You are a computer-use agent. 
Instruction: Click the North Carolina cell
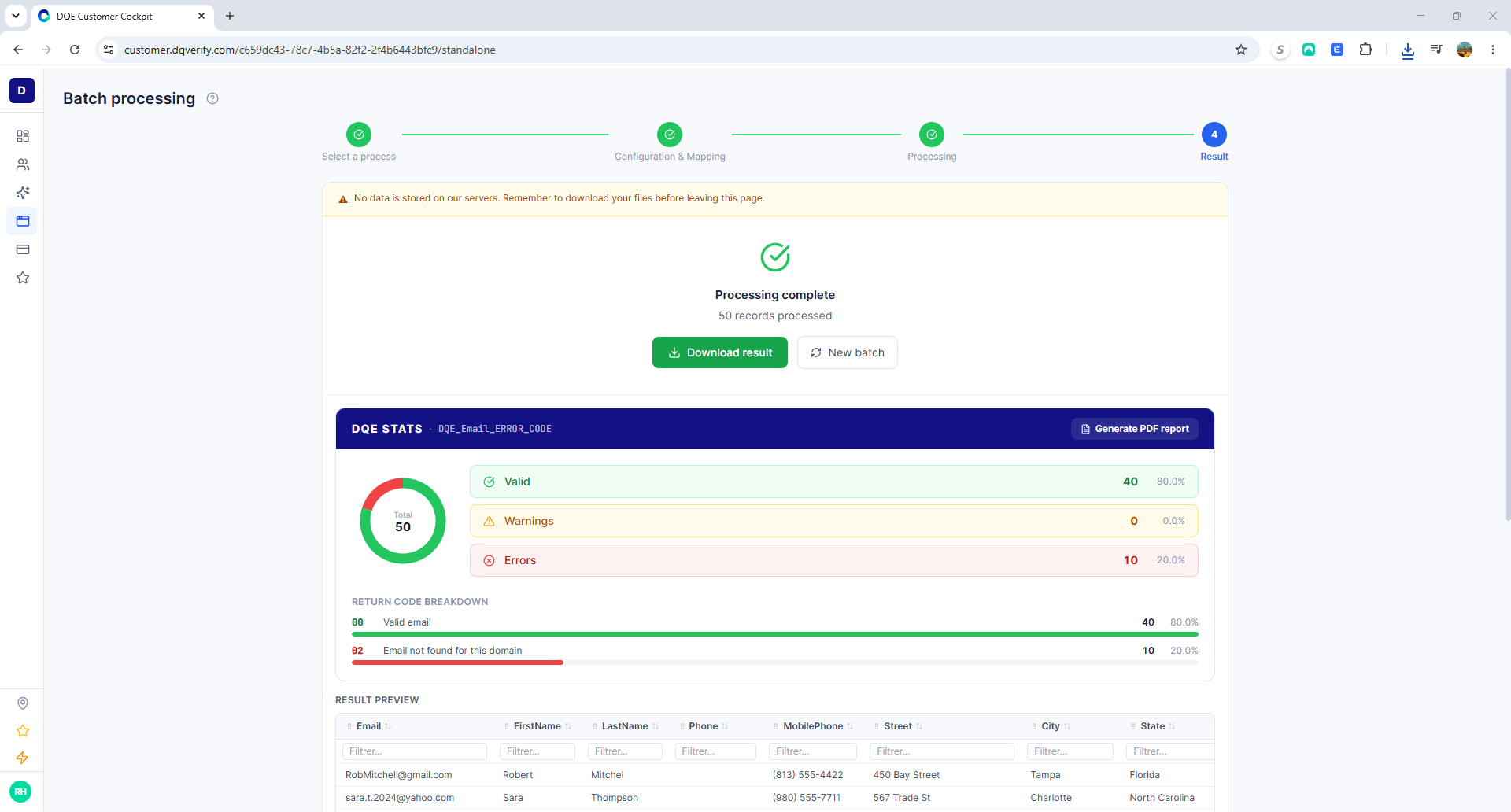(x=1162, y=798)
